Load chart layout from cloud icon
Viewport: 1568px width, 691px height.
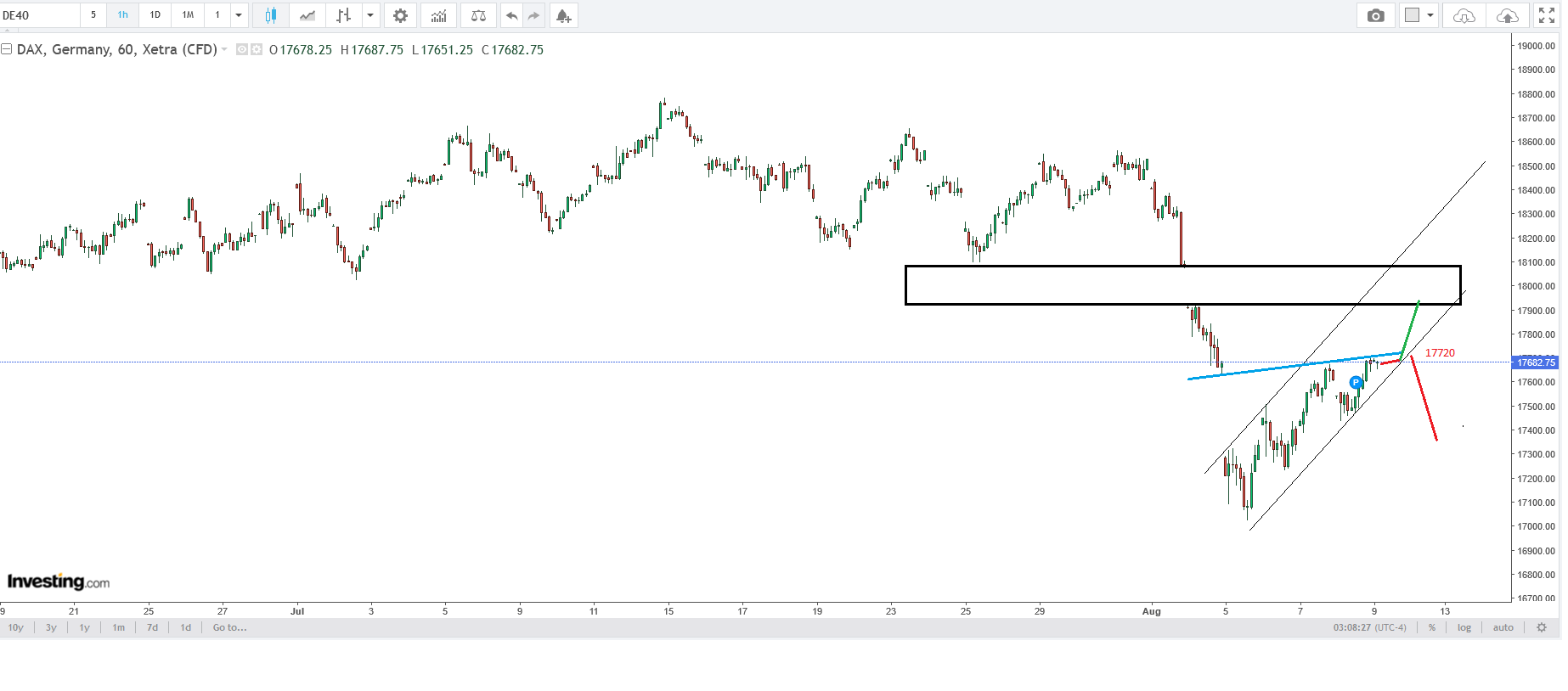(x=1464, y=15)
